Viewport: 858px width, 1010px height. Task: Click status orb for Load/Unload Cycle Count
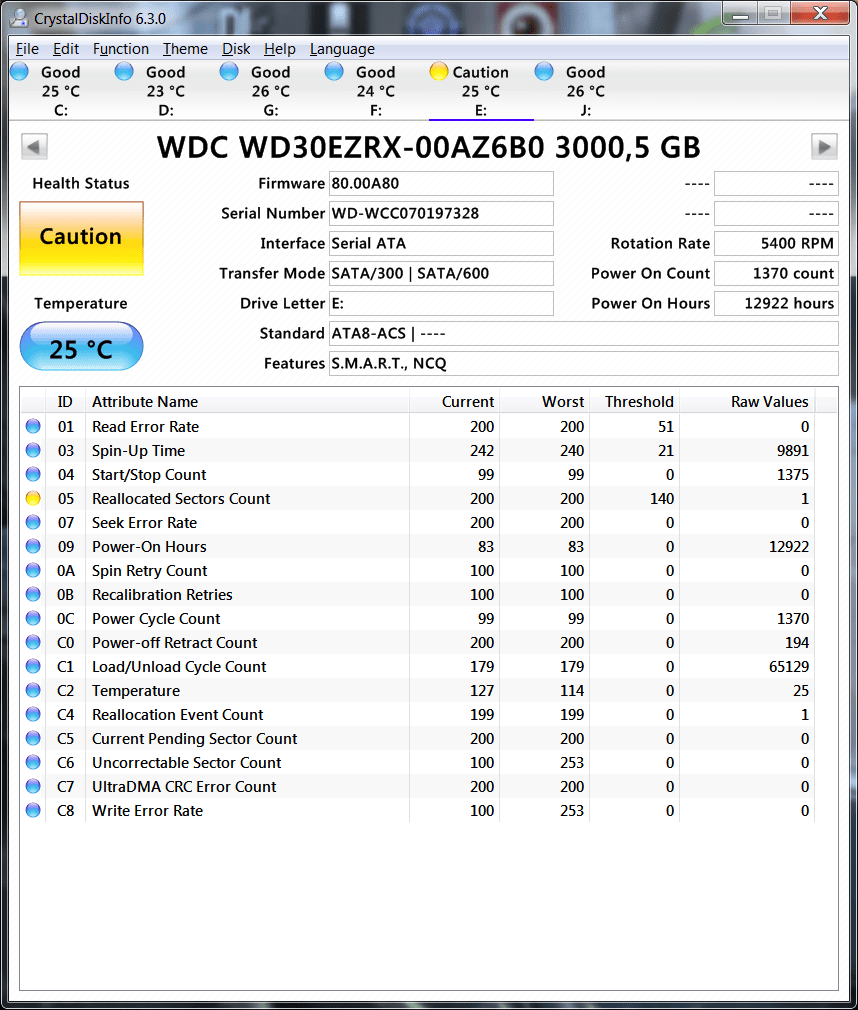(x=33, y=666)
